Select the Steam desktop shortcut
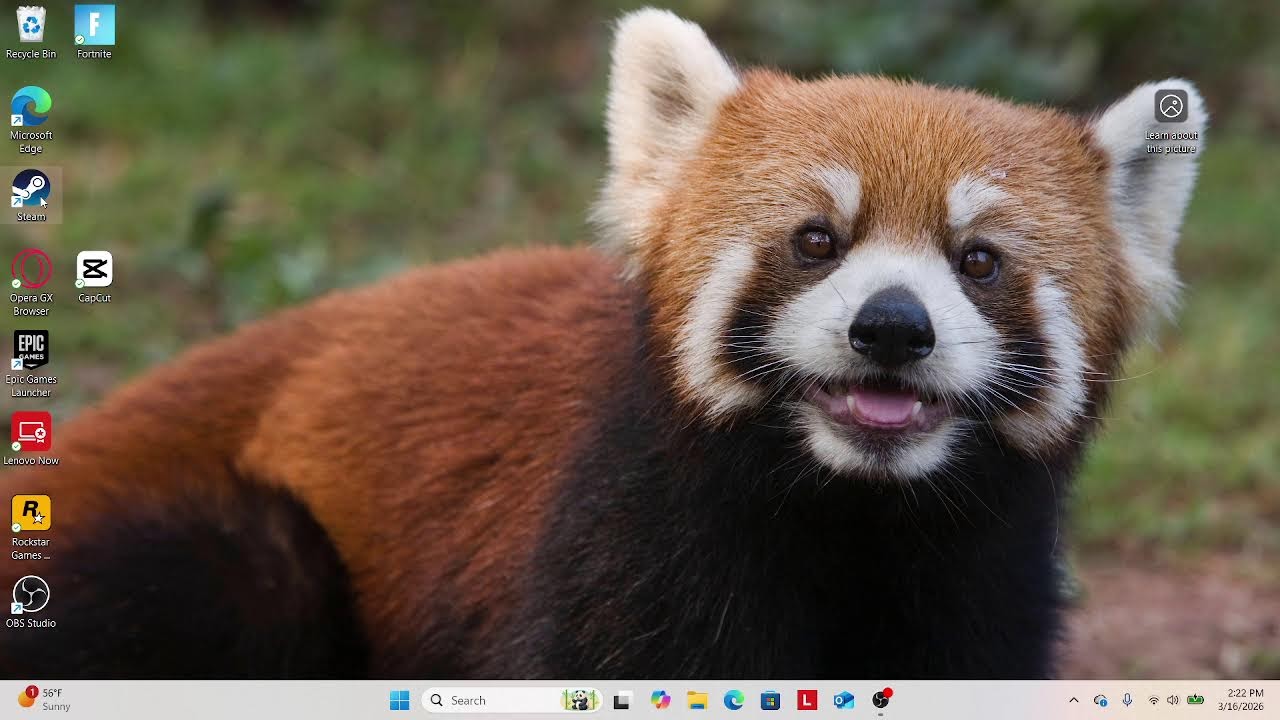The image size is (1280, 720). click(x=31, y=196)
